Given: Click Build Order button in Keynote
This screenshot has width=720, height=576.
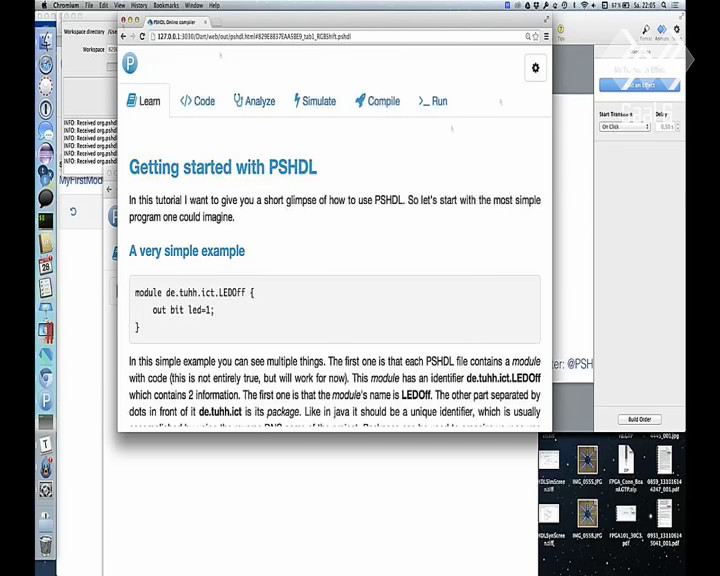Looking at the screenshot, I should tap(639, 419).
